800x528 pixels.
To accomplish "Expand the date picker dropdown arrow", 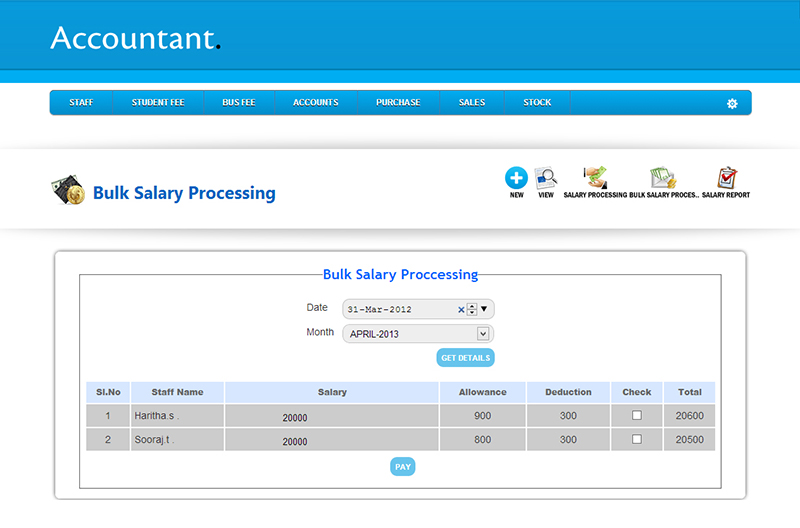I will coord(485,310).
